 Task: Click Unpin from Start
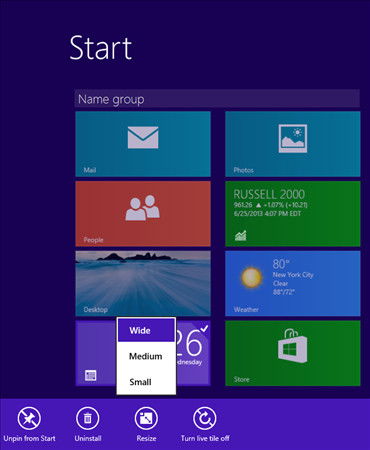point(29,424)
